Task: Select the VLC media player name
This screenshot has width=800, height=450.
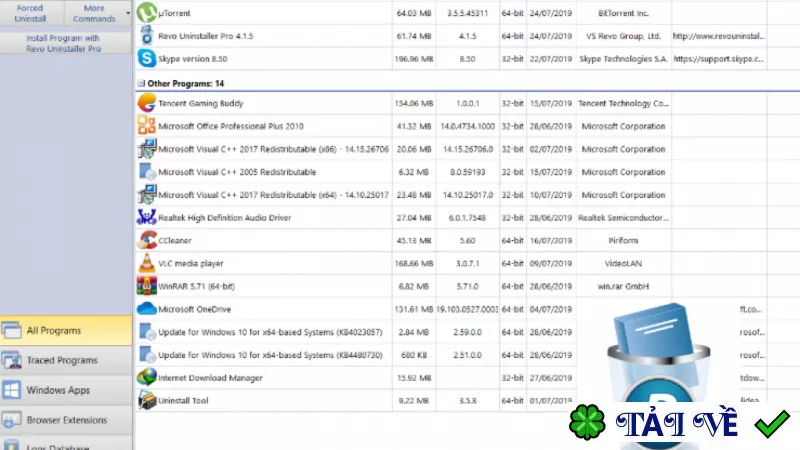Action: (x=191, y=263)
